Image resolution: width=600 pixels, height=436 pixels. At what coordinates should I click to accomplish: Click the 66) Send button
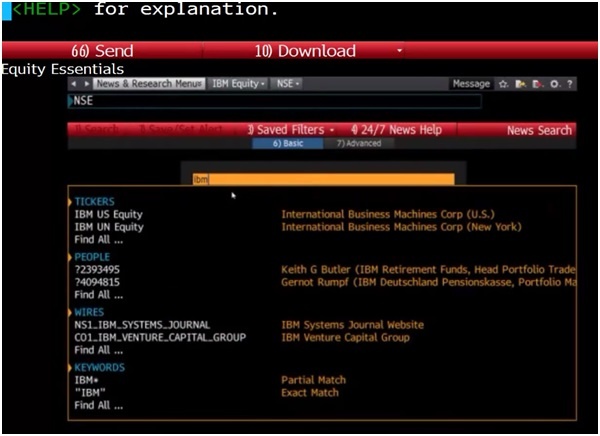(x=102, y=51)
